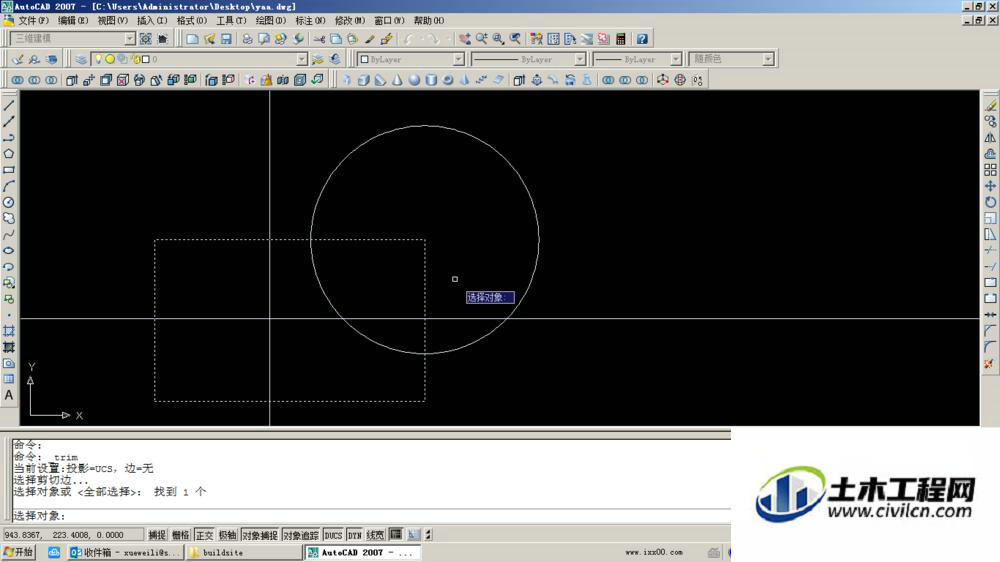Click the Sphere icon in the modeling toolbar
This screenshot has height=562, width=1000.
click(x=414, y=80)
